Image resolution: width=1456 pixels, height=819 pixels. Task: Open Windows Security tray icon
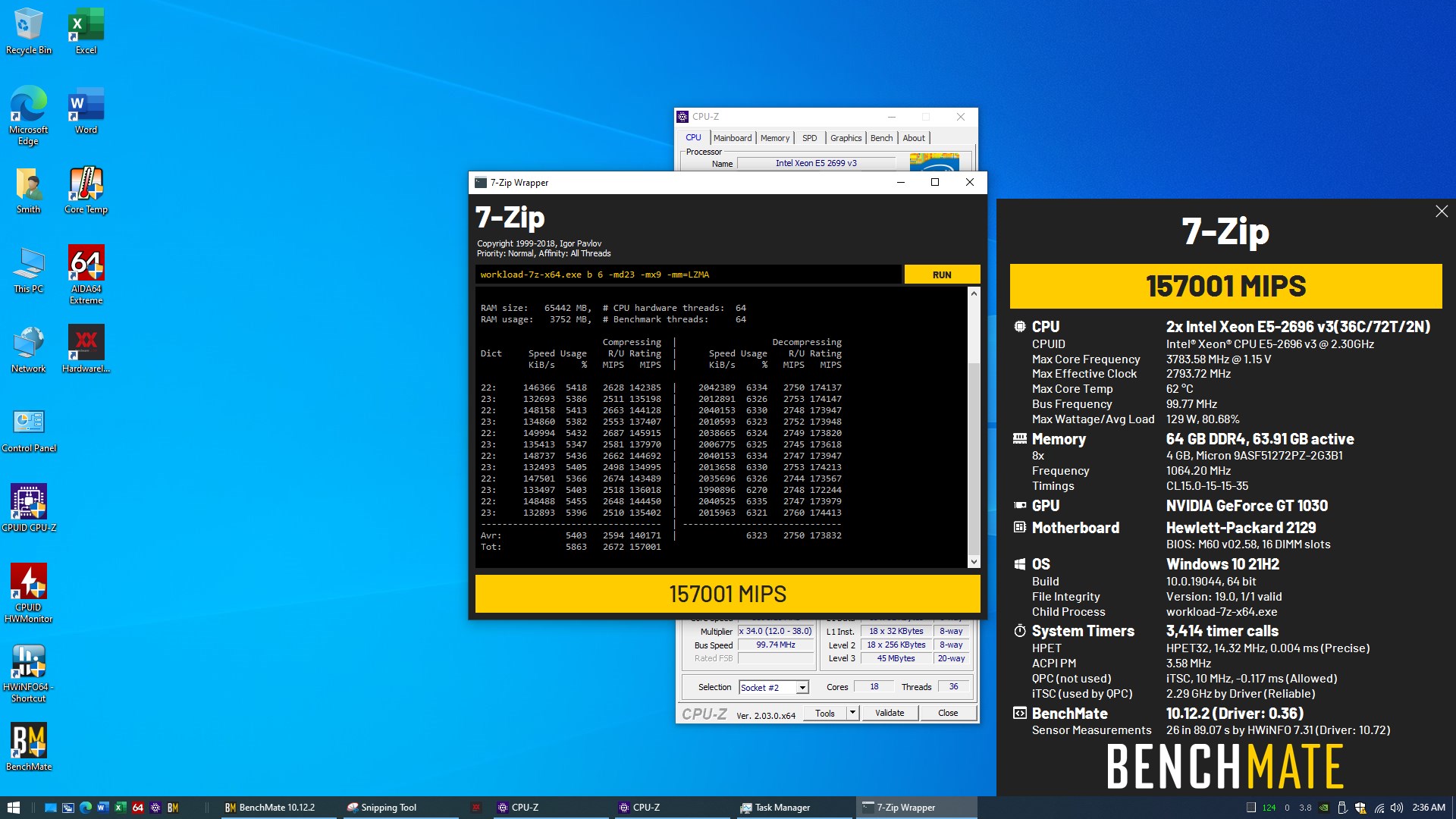tap(1360, 808)
